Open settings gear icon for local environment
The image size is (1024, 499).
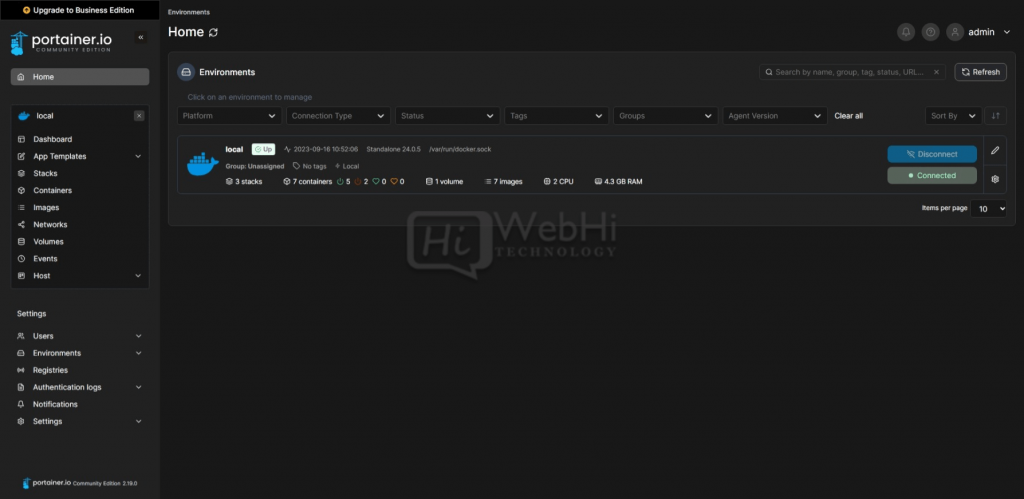tap(995, 180)
